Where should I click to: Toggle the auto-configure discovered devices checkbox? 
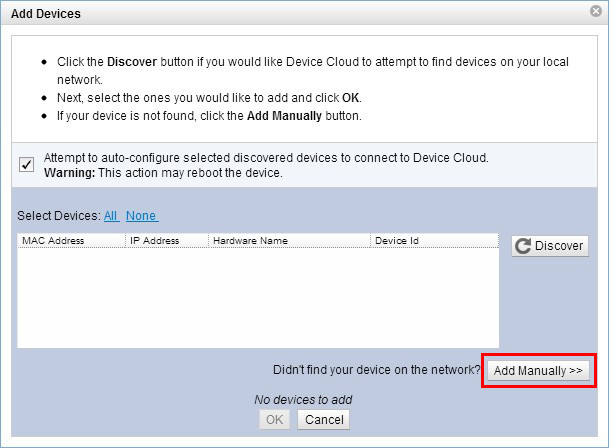point(27,164)
